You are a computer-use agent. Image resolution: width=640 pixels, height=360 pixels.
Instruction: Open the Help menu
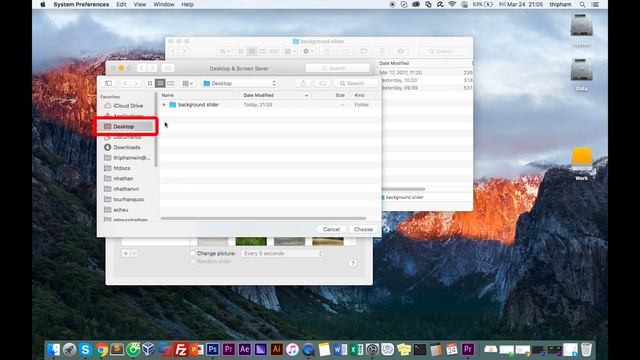click(x=187, y=4)
